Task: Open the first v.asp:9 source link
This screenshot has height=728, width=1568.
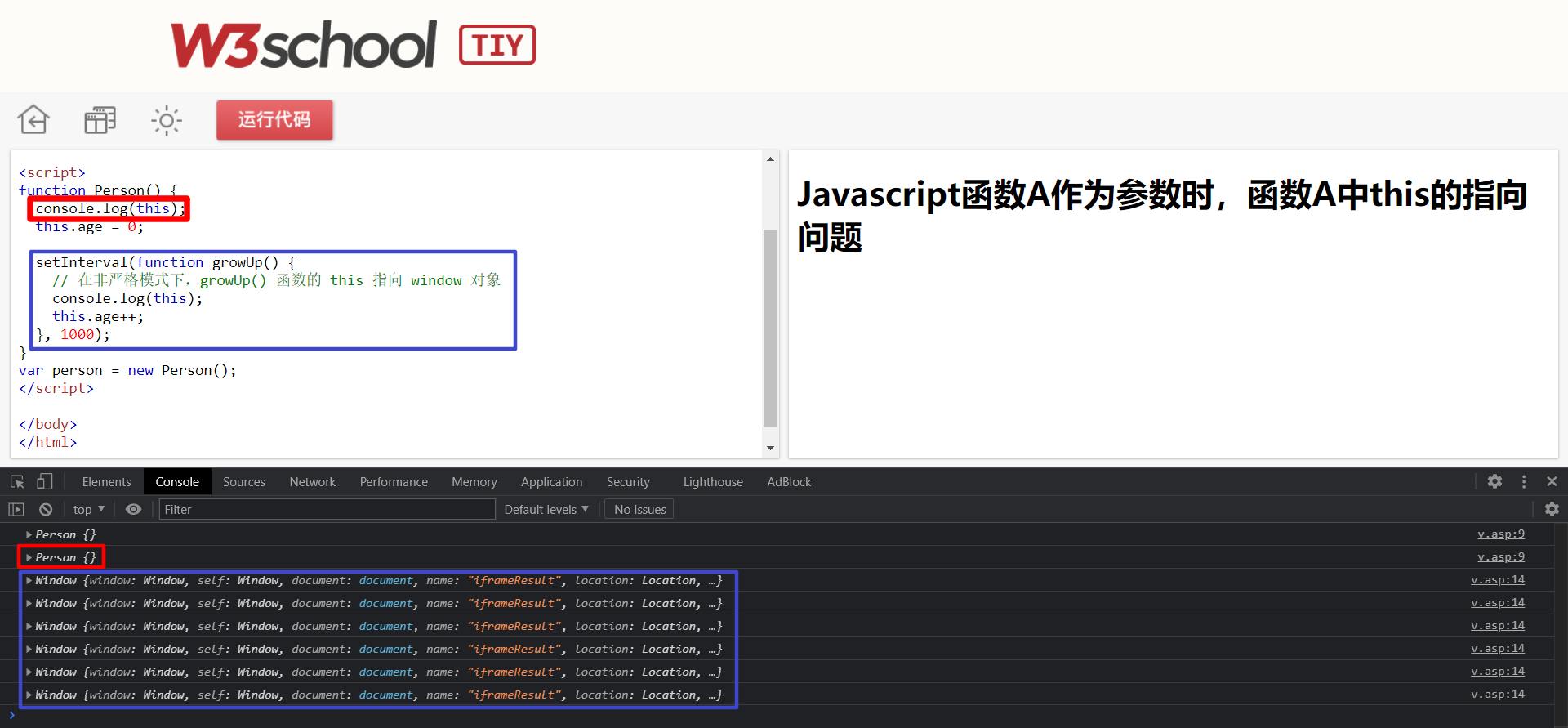Action: (x=1501, y=534)
